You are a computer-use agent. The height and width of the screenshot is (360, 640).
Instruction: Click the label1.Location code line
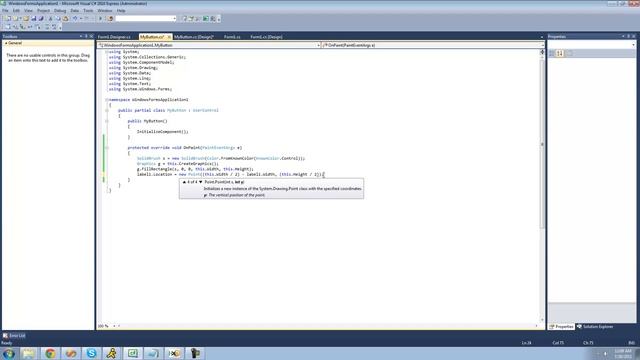[231, 174]
